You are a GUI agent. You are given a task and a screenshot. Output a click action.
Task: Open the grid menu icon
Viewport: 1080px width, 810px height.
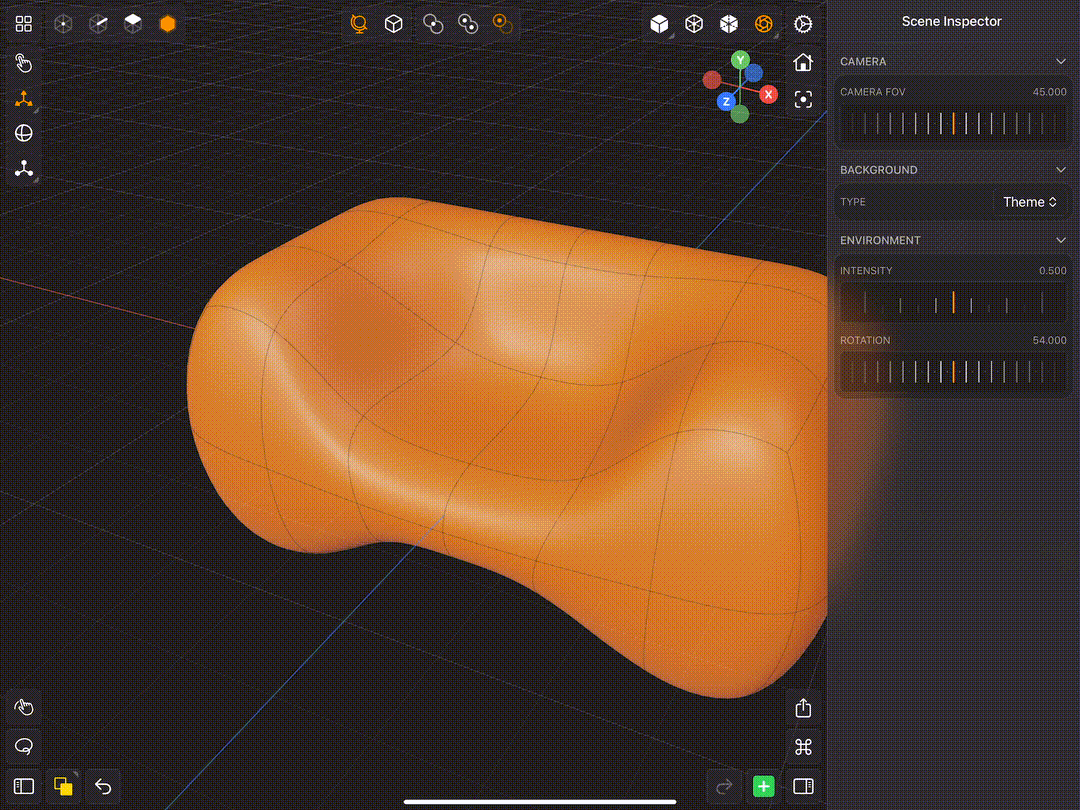click(23, 24)
